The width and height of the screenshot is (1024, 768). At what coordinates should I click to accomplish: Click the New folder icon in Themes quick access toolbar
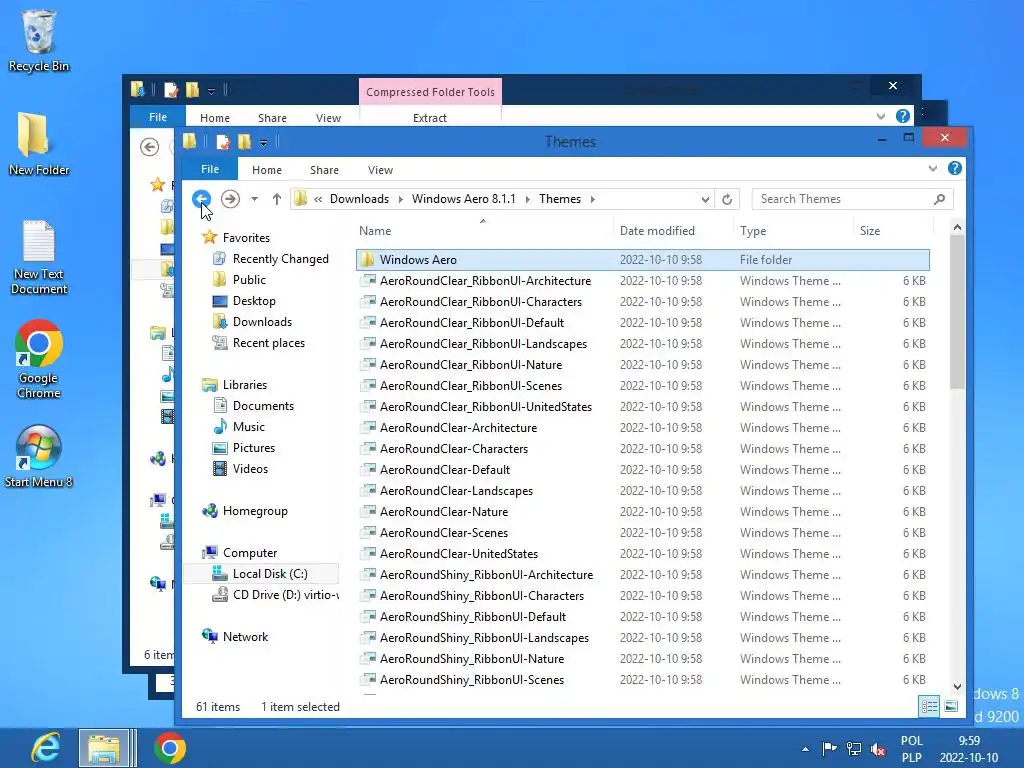click(x=245, y=142)
